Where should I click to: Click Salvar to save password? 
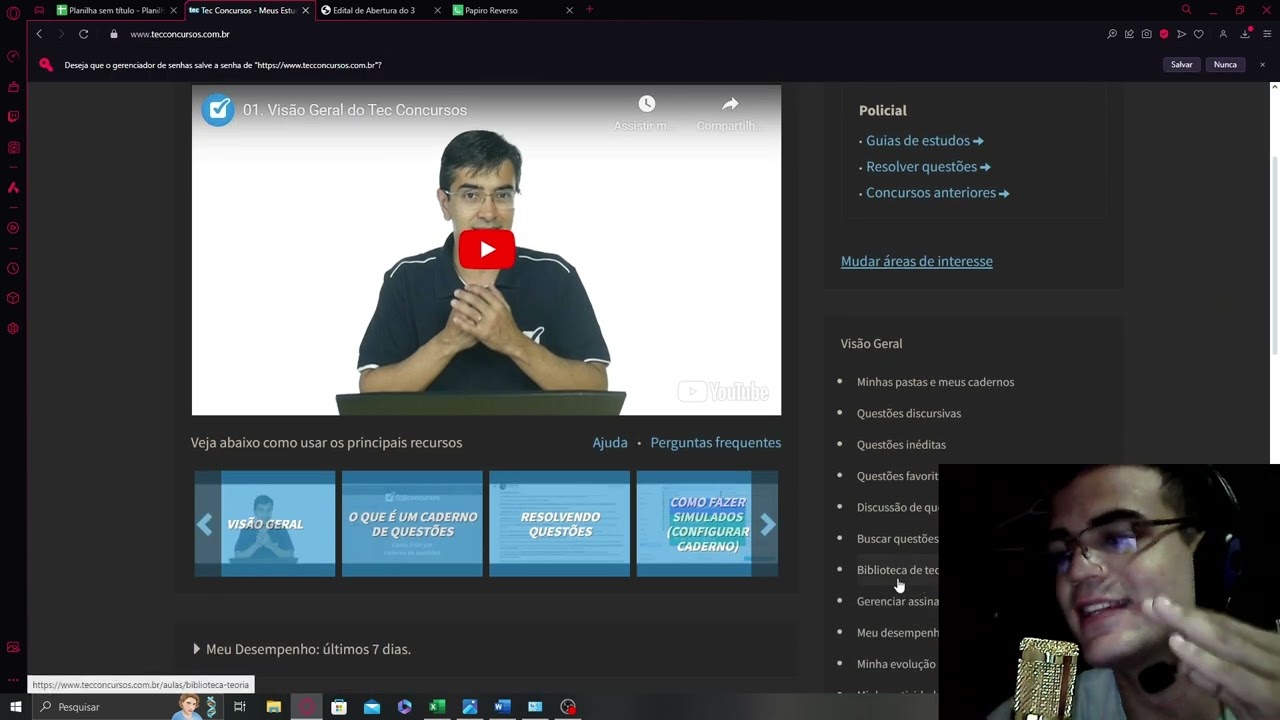[x=1182, y=65]
